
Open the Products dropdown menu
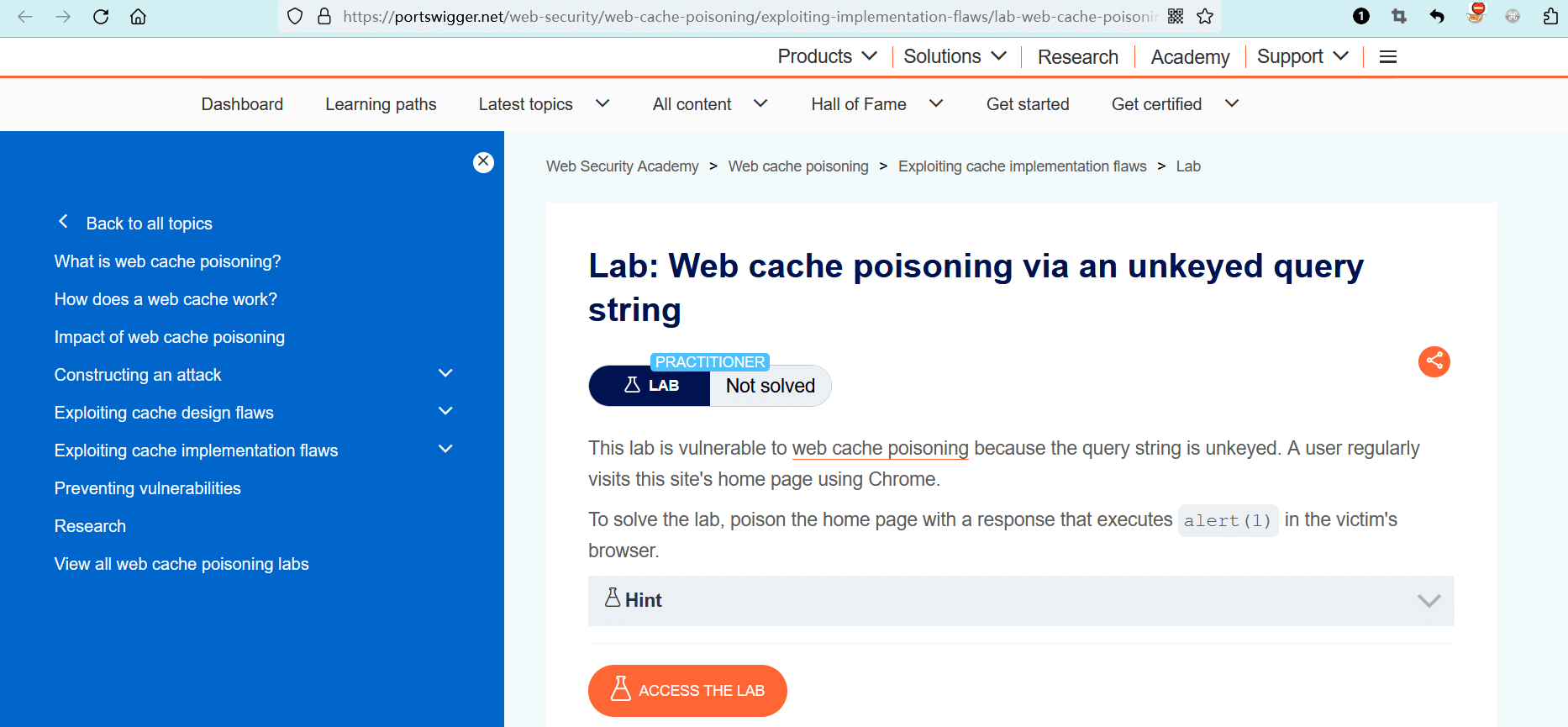827,57
